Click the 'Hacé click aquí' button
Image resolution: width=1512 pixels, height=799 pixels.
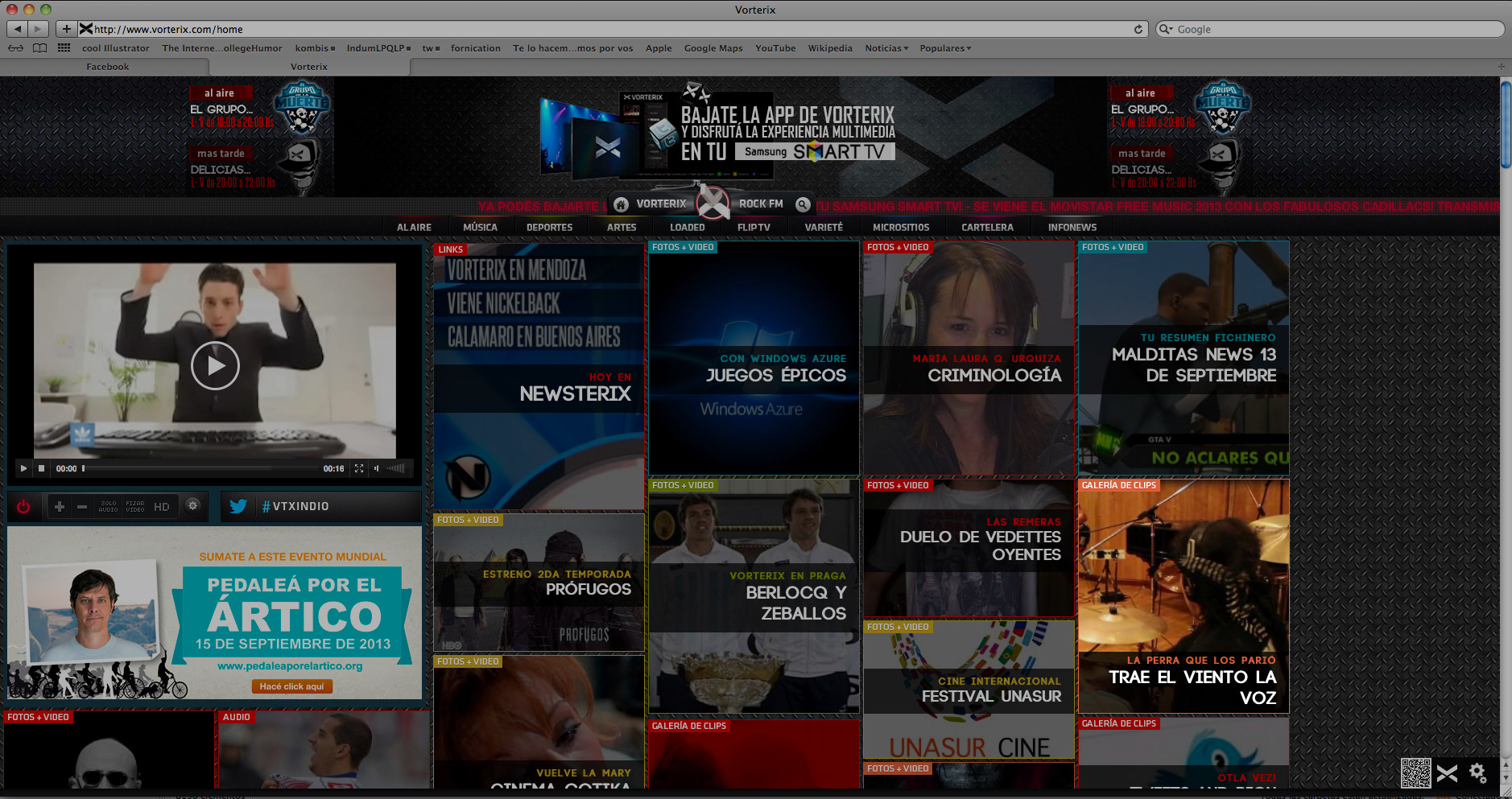(x=291, y=686)
